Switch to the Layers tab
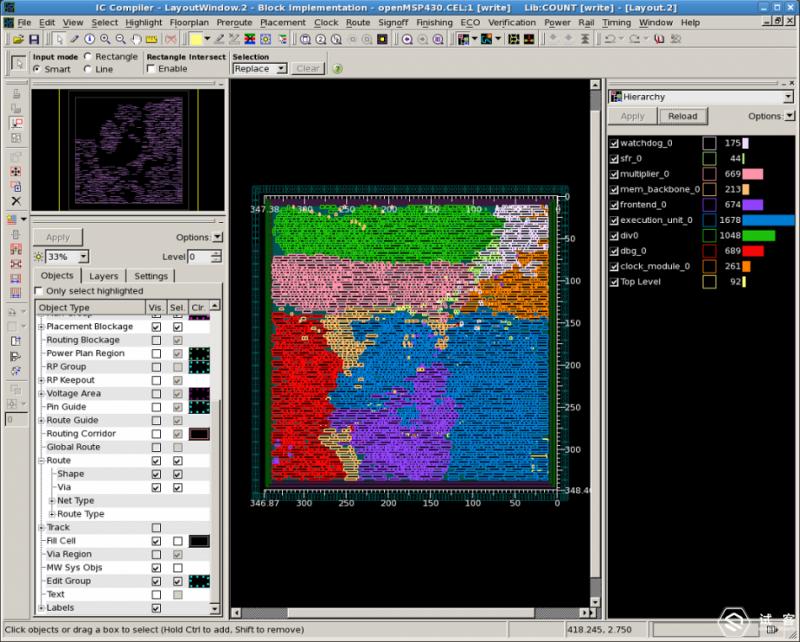Viewport: 800px width, 642px height. pyautogui.click(x=103, y=276)
